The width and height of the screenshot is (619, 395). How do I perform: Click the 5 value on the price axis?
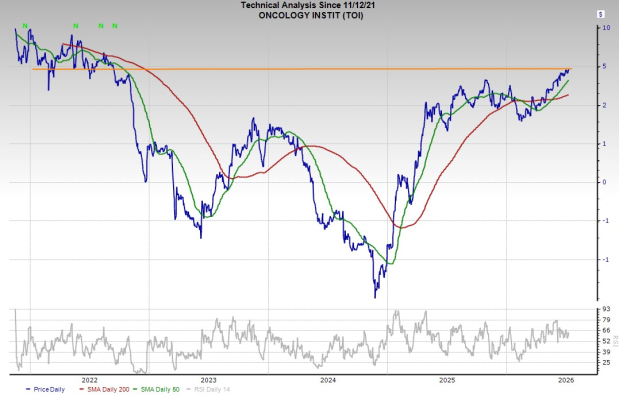(604, 66)
